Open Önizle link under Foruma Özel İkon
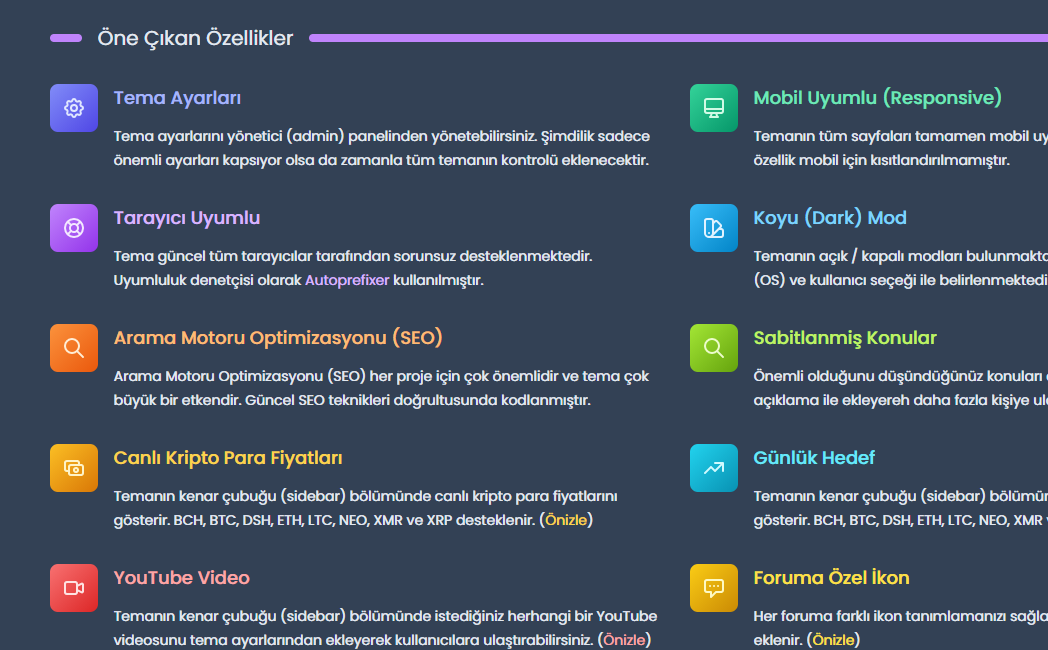 point(833,640)
